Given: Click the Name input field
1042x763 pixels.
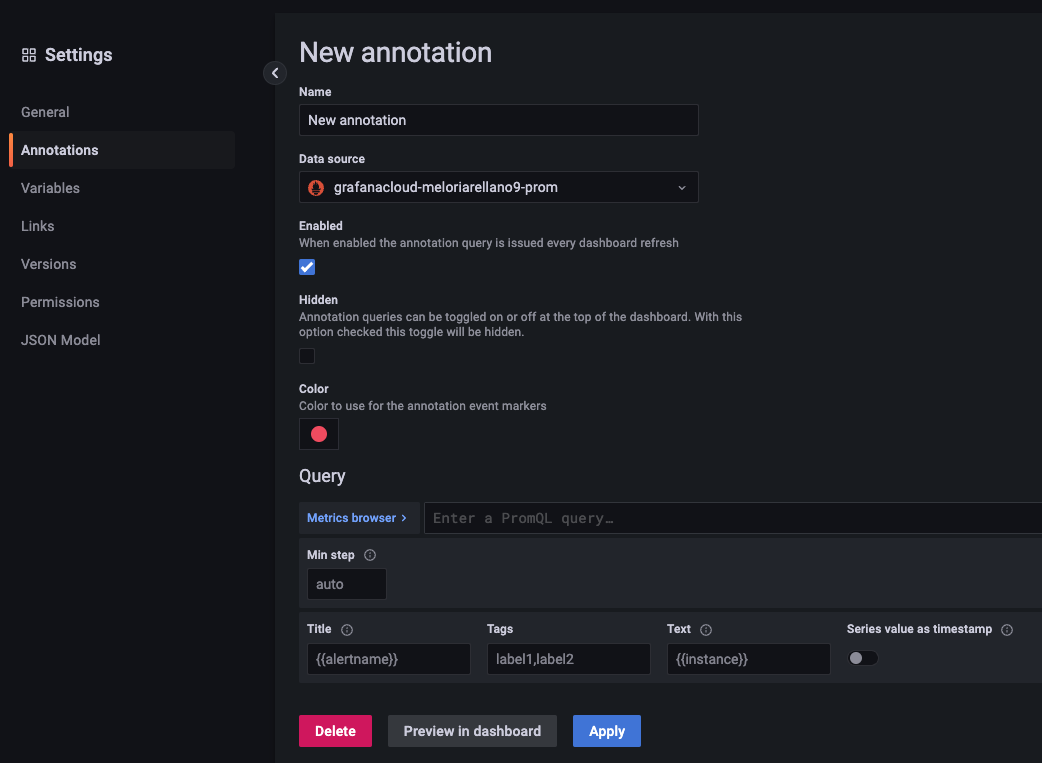Looking at the screenshot, I should [x=498, y=120].
